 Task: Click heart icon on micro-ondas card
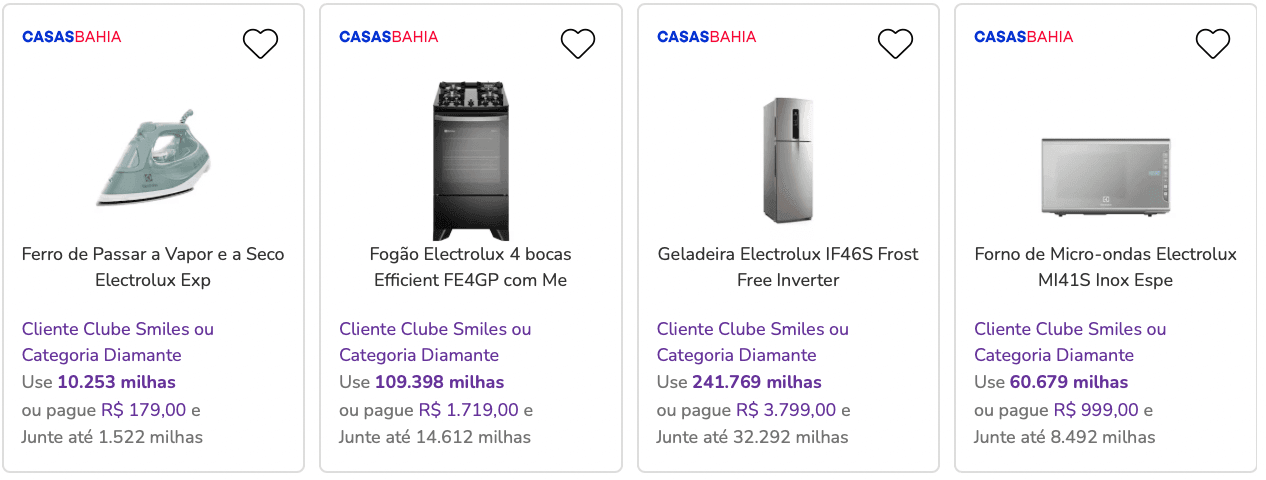tap(1213, 43)
